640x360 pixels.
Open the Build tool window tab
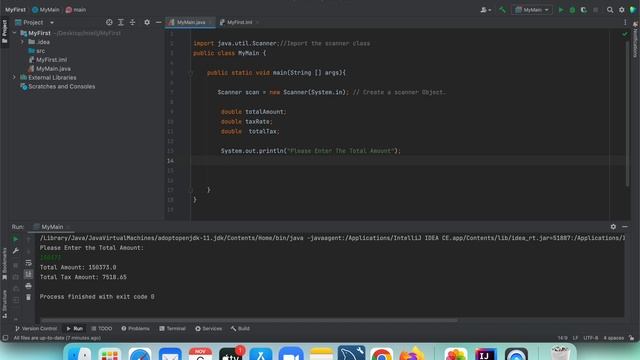click(240, 329)
